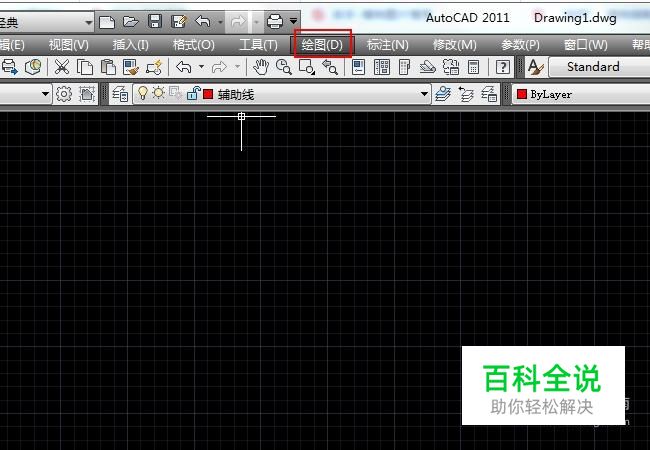
Task: Paste from clipboard icon
Action: (108, 67)
